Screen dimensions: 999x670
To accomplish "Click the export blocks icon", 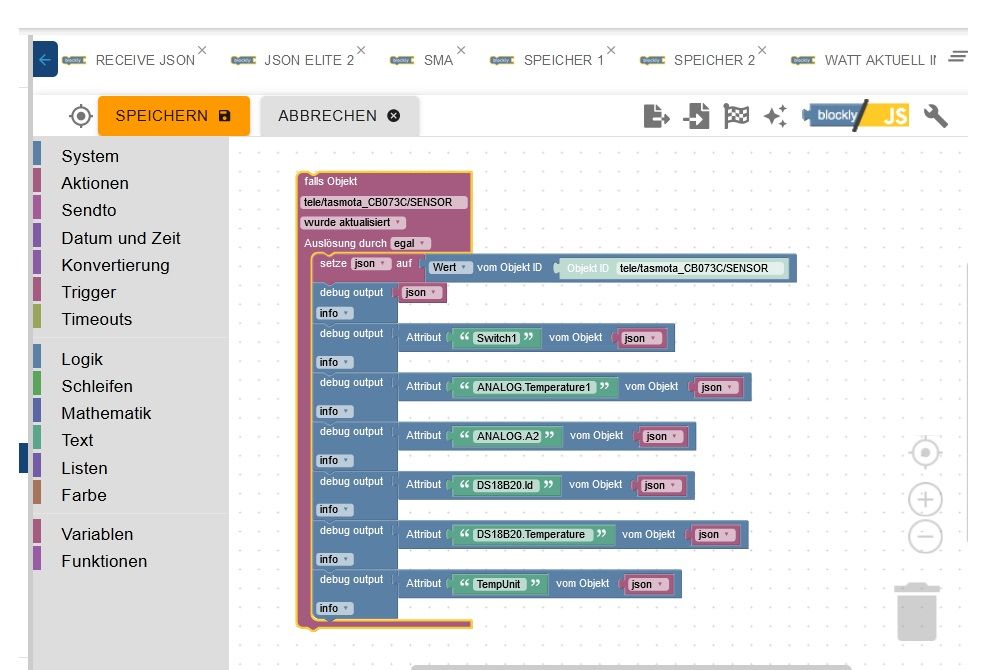I will (656, 116).
